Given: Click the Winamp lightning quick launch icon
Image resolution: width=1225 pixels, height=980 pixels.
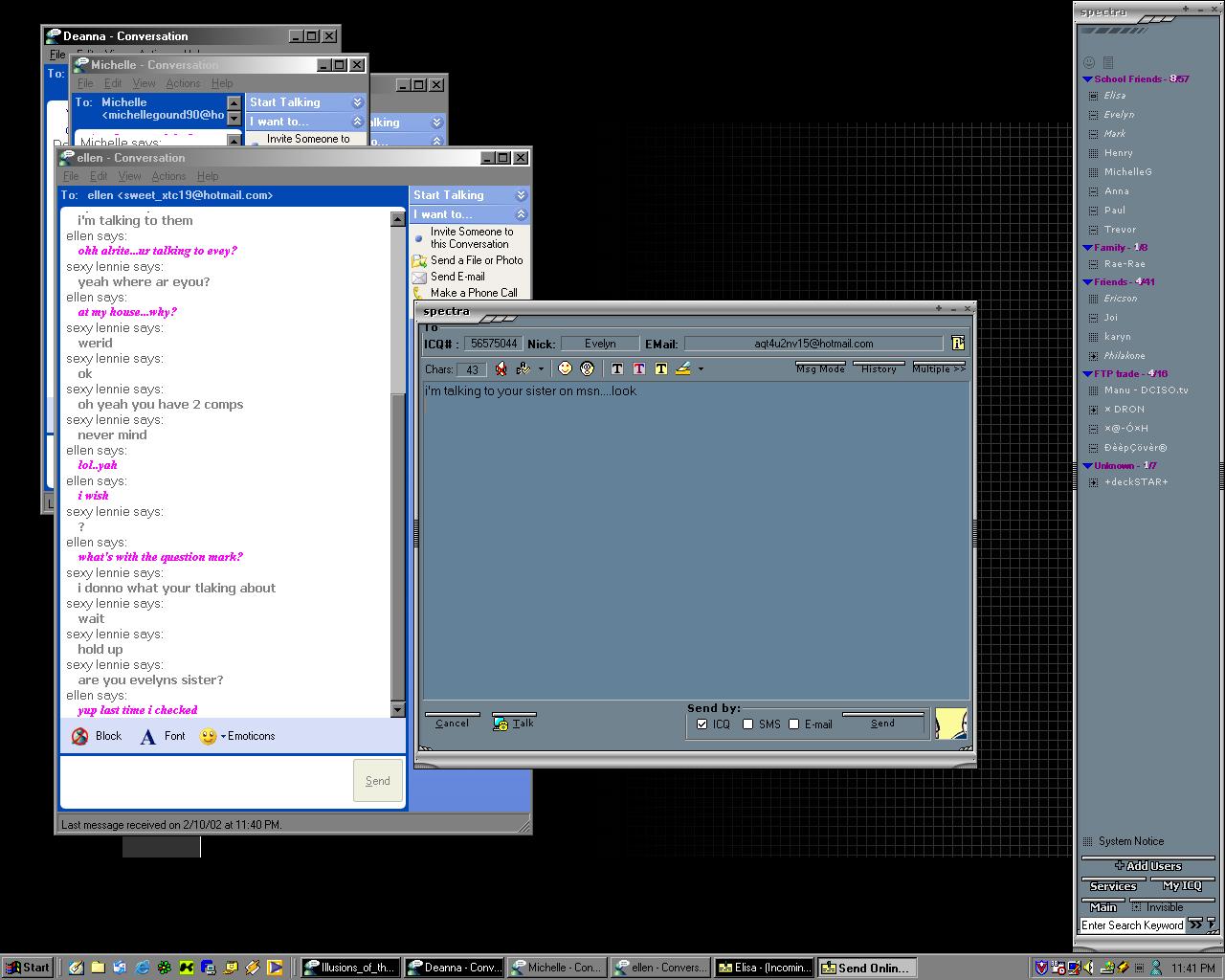Looking at the screenshot, I should 252,968.
